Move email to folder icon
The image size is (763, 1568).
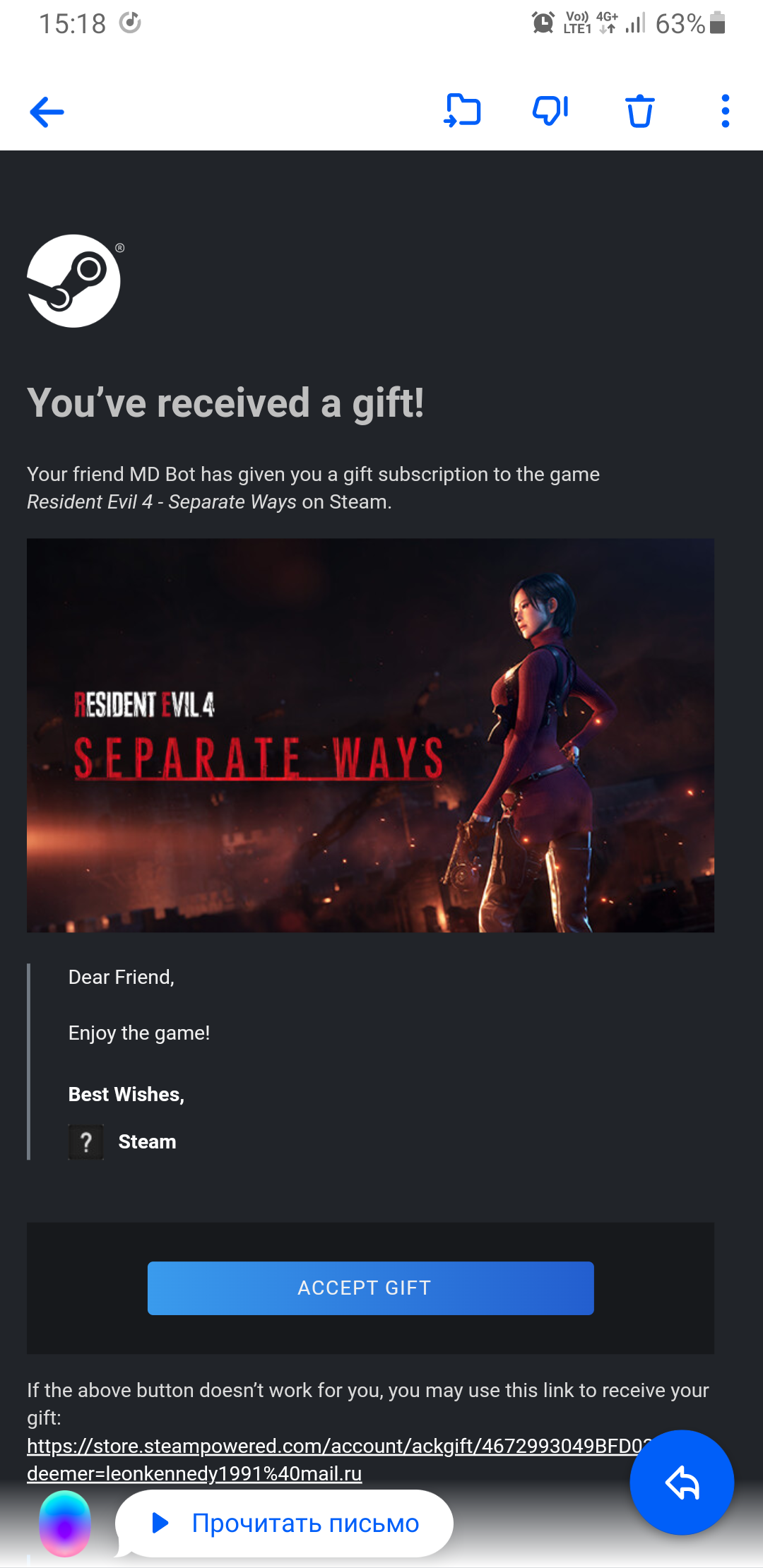pyautogui.click(x=462, y=111)
